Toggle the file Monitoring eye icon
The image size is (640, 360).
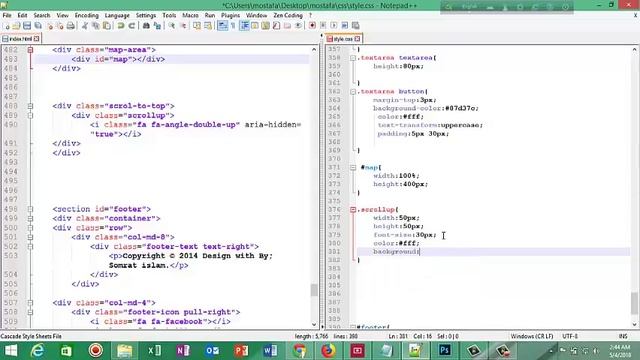(x=298, y=26)
